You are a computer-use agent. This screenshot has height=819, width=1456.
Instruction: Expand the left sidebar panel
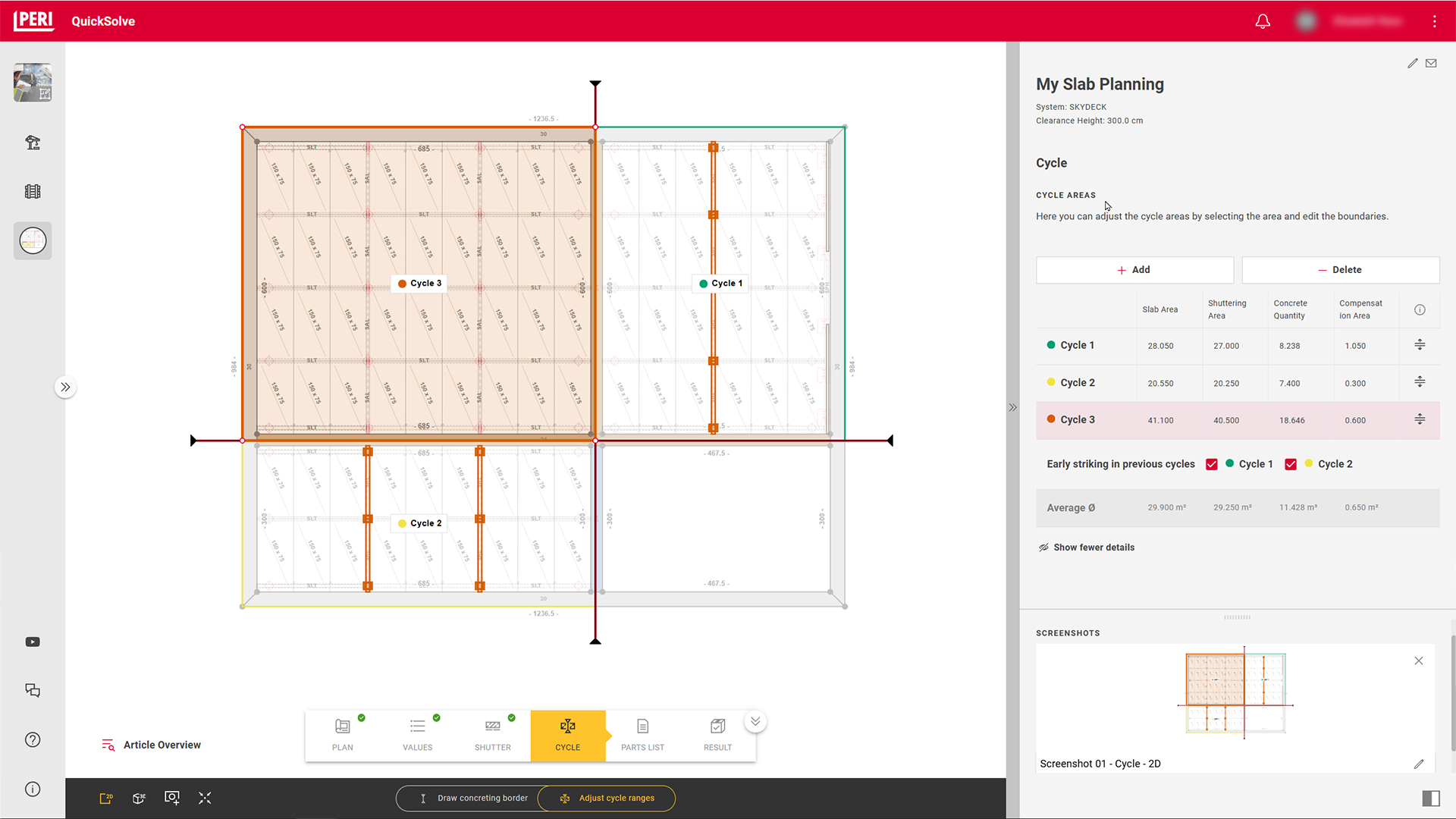pyautogui.click(x=66, y=387)
